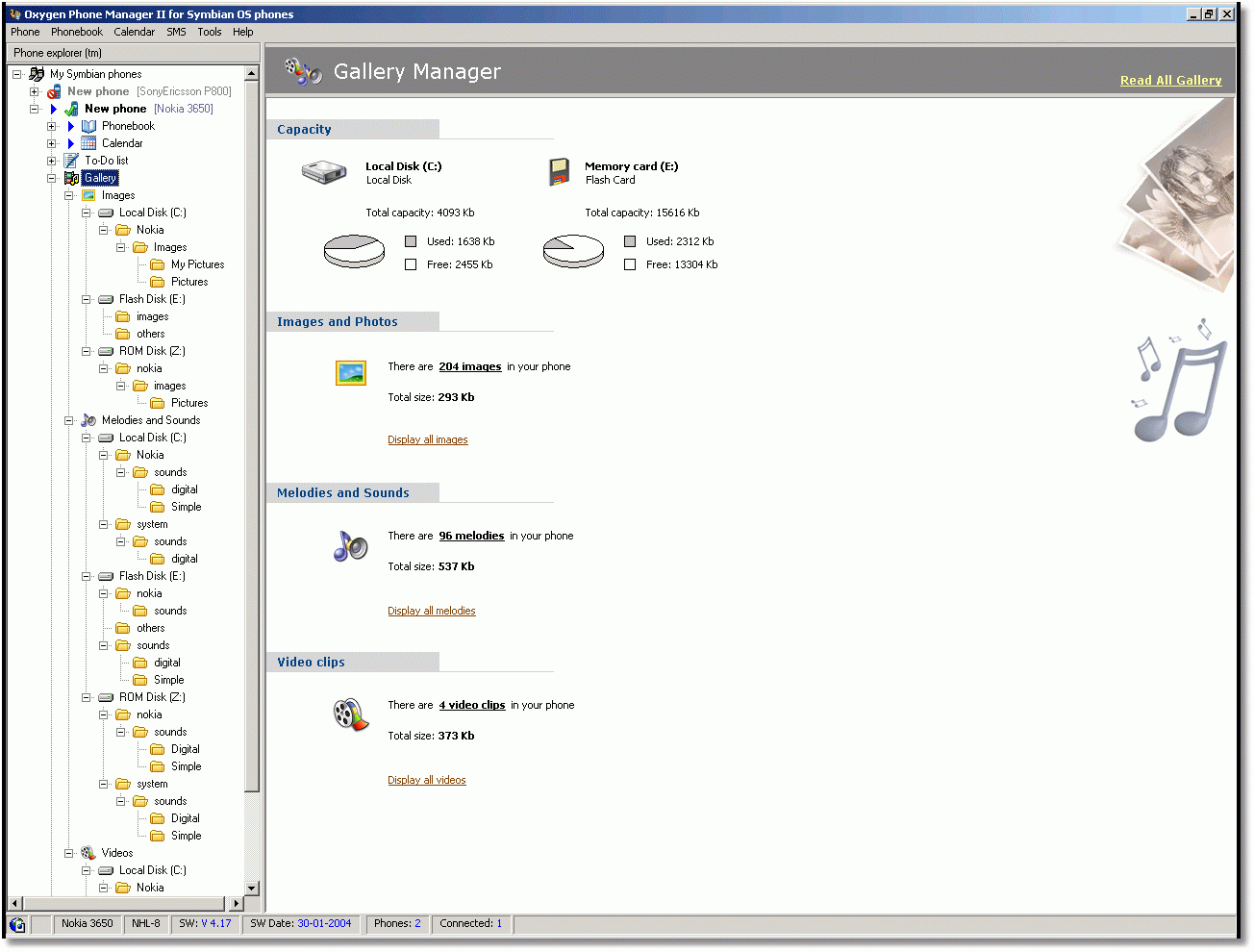Viewport: 1254px width, 952px height.
Task: Collapse the Melodies and Sounds tree node
Action: 68,420
